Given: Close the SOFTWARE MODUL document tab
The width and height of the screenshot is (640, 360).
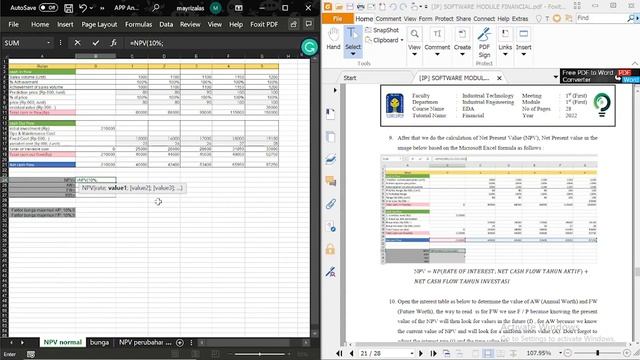Looking at the screenshot, I should 499,78.
